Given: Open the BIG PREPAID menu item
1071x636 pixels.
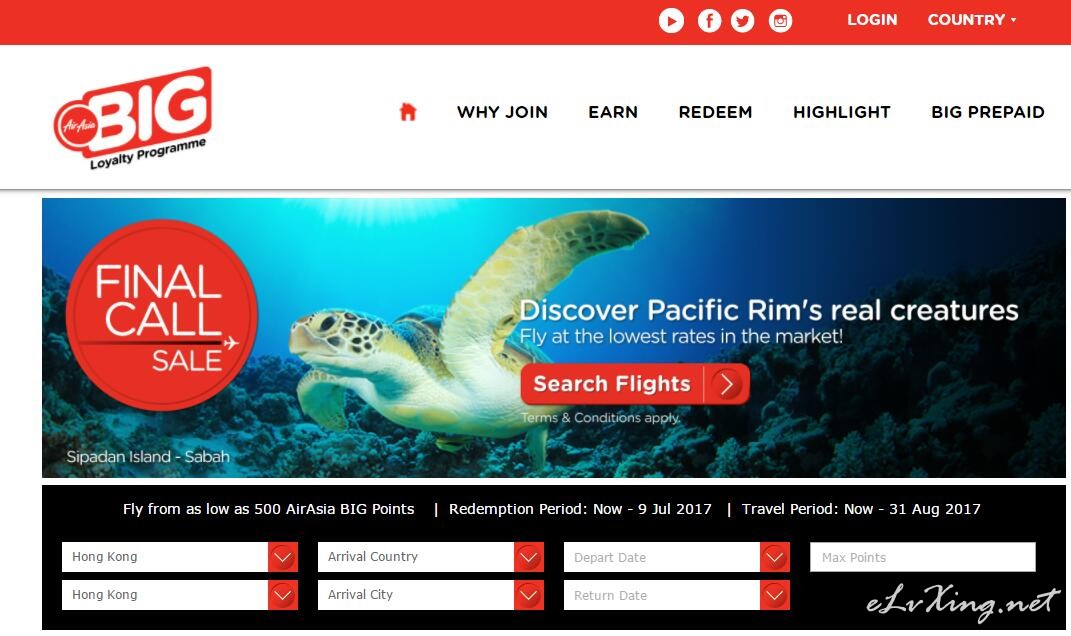Looking at the screenshot, I should pos(988,112).
